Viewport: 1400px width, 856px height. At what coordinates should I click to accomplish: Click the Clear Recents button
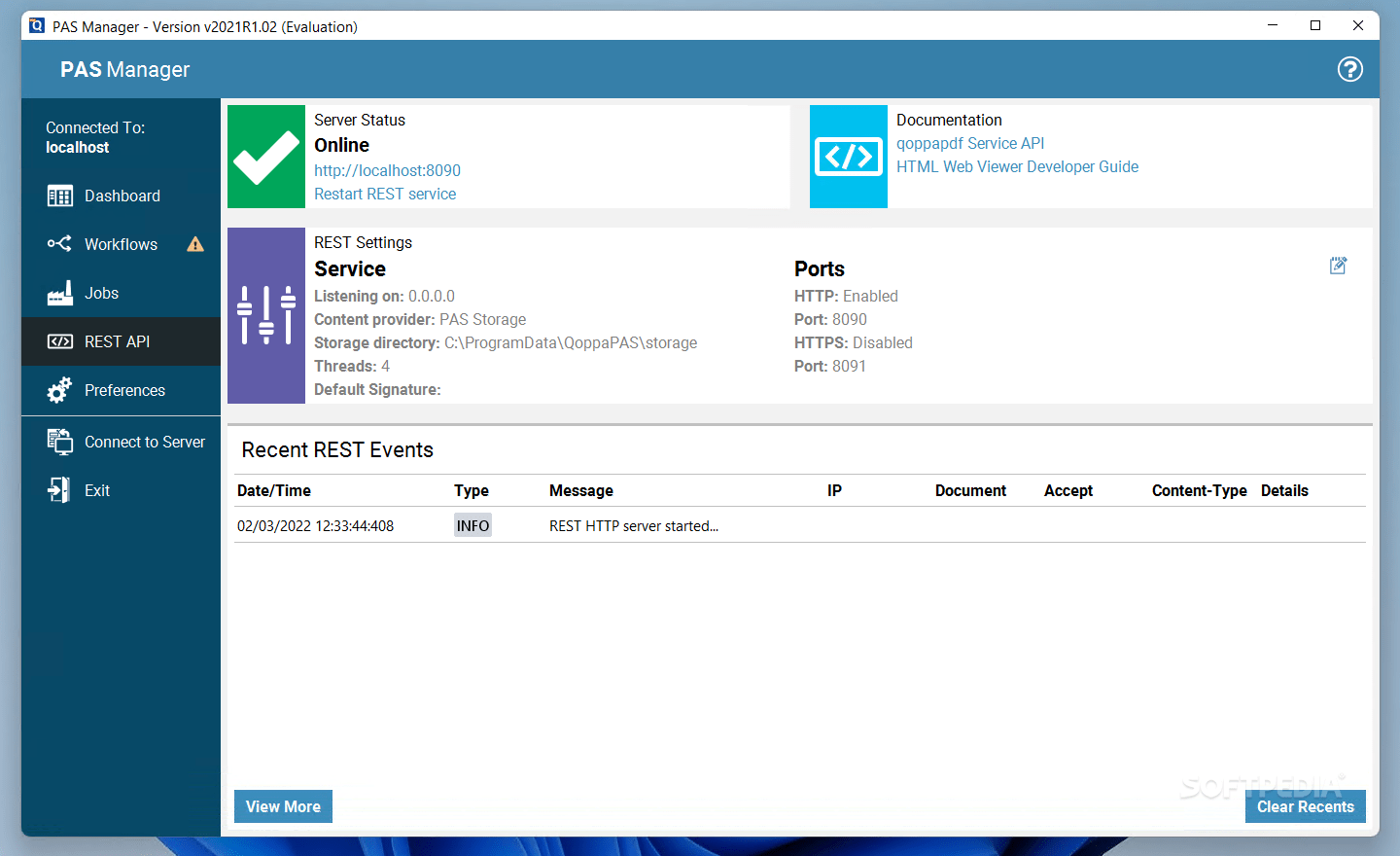(1305, 806)
